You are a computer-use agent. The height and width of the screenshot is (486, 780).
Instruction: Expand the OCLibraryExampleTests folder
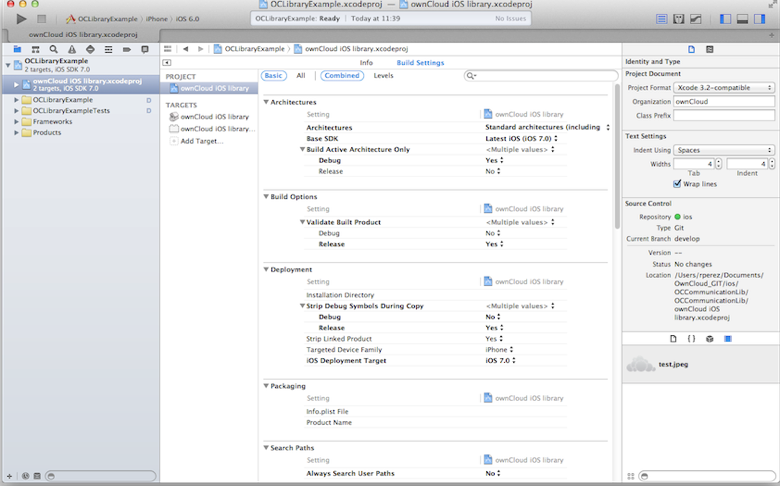click(x=17, y=111)
